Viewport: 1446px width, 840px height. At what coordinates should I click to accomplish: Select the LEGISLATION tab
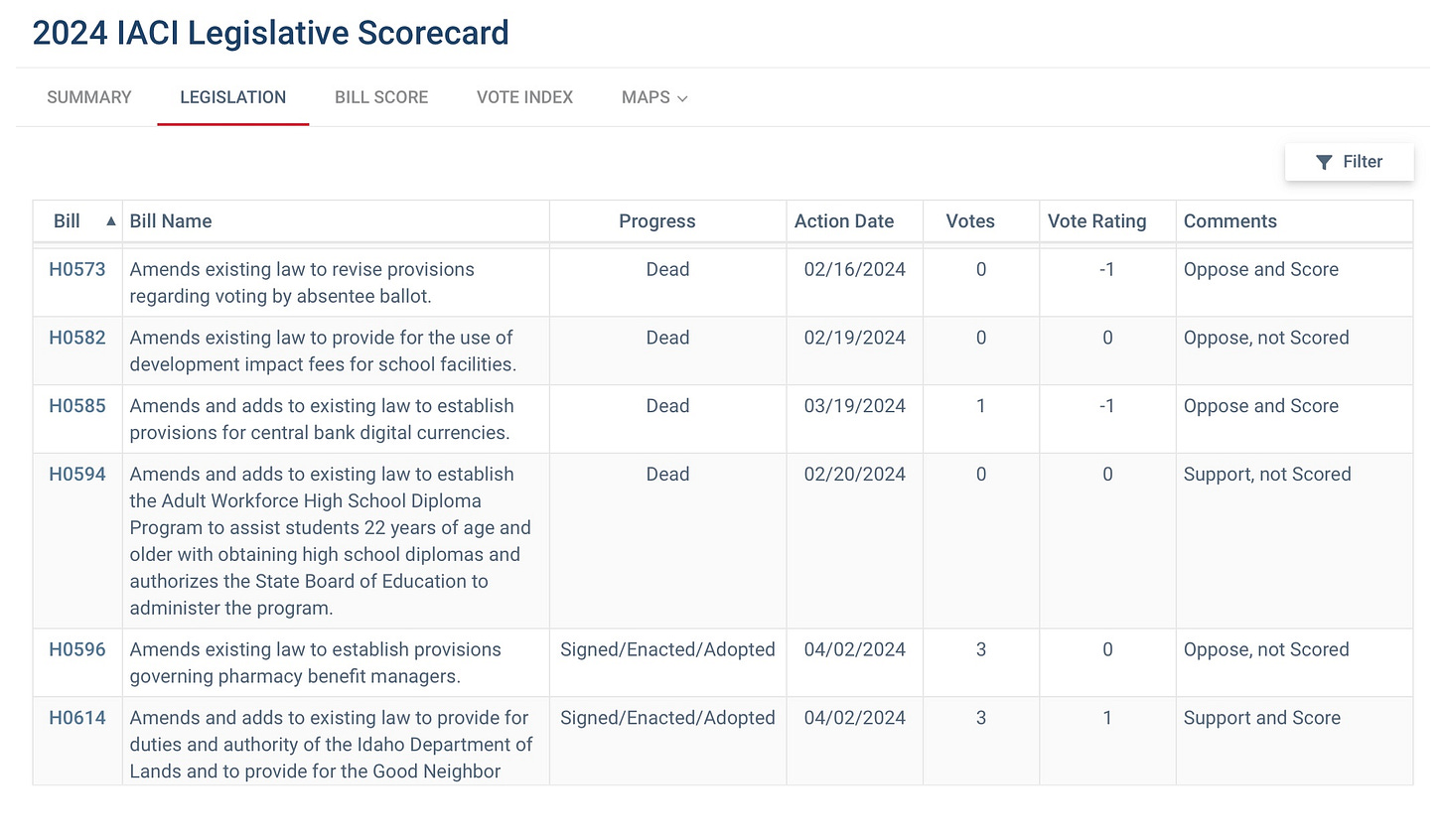[233, 97]
